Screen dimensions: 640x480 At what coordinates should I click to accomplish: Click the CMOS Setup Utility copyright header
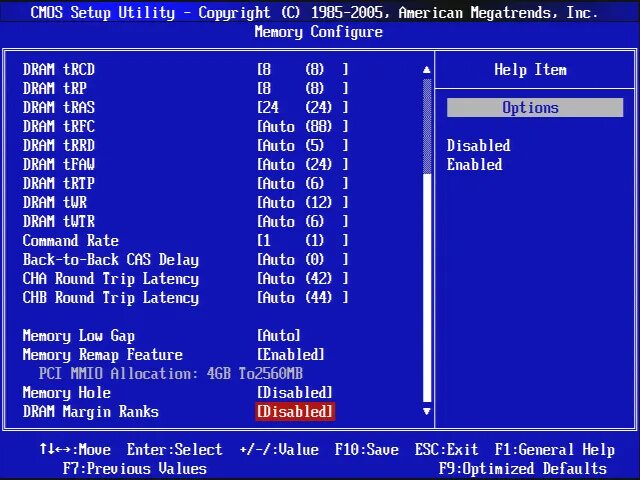[314, 13]
